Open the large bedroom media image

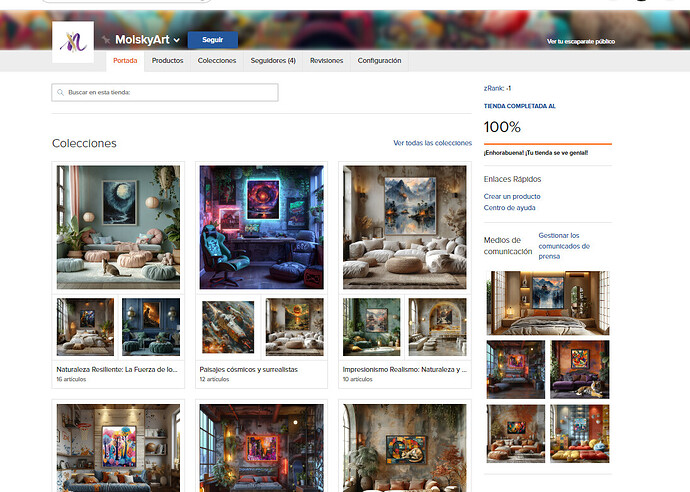[548, 303]
